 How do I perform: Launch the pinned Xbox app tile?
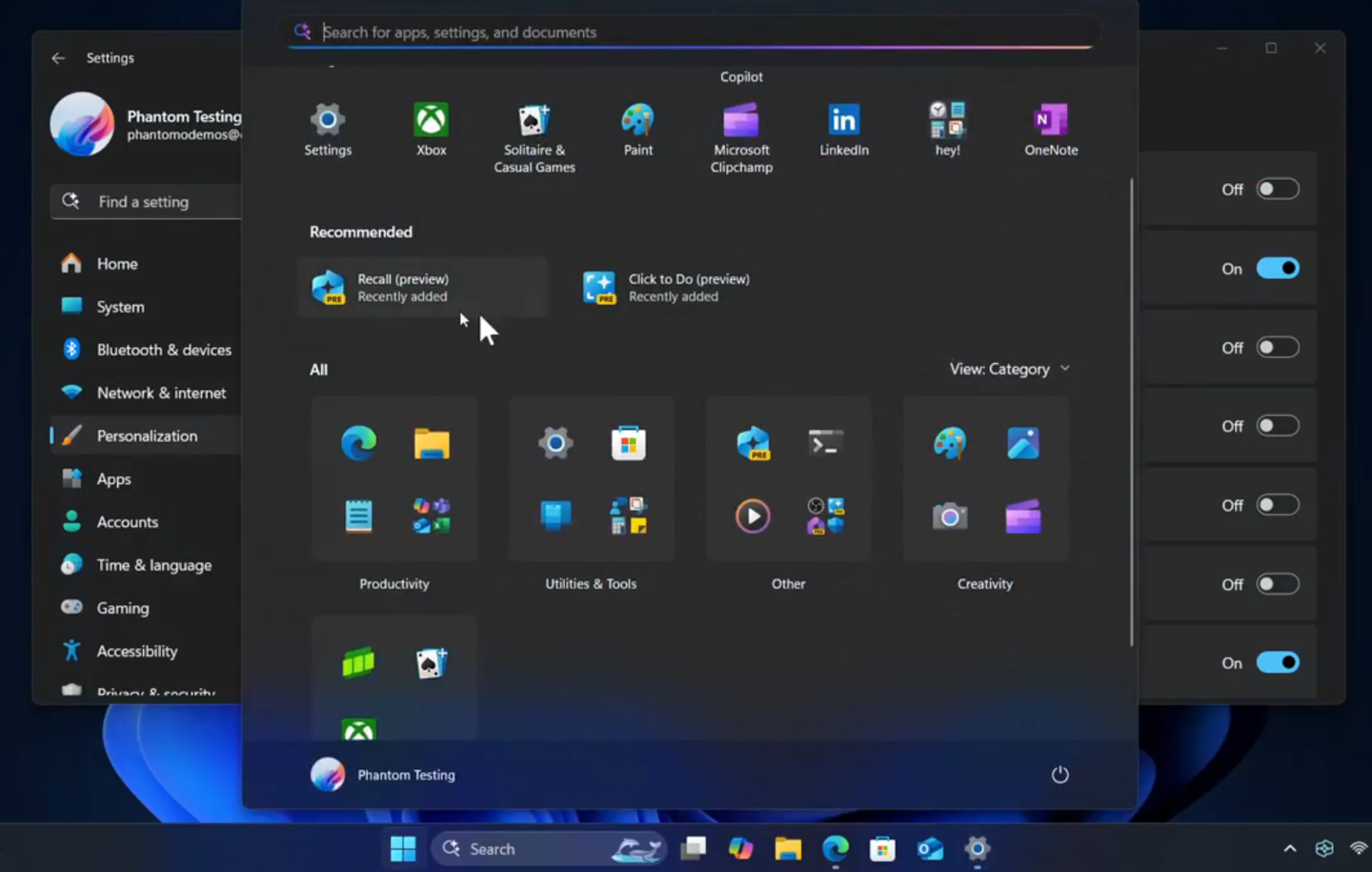432,130
